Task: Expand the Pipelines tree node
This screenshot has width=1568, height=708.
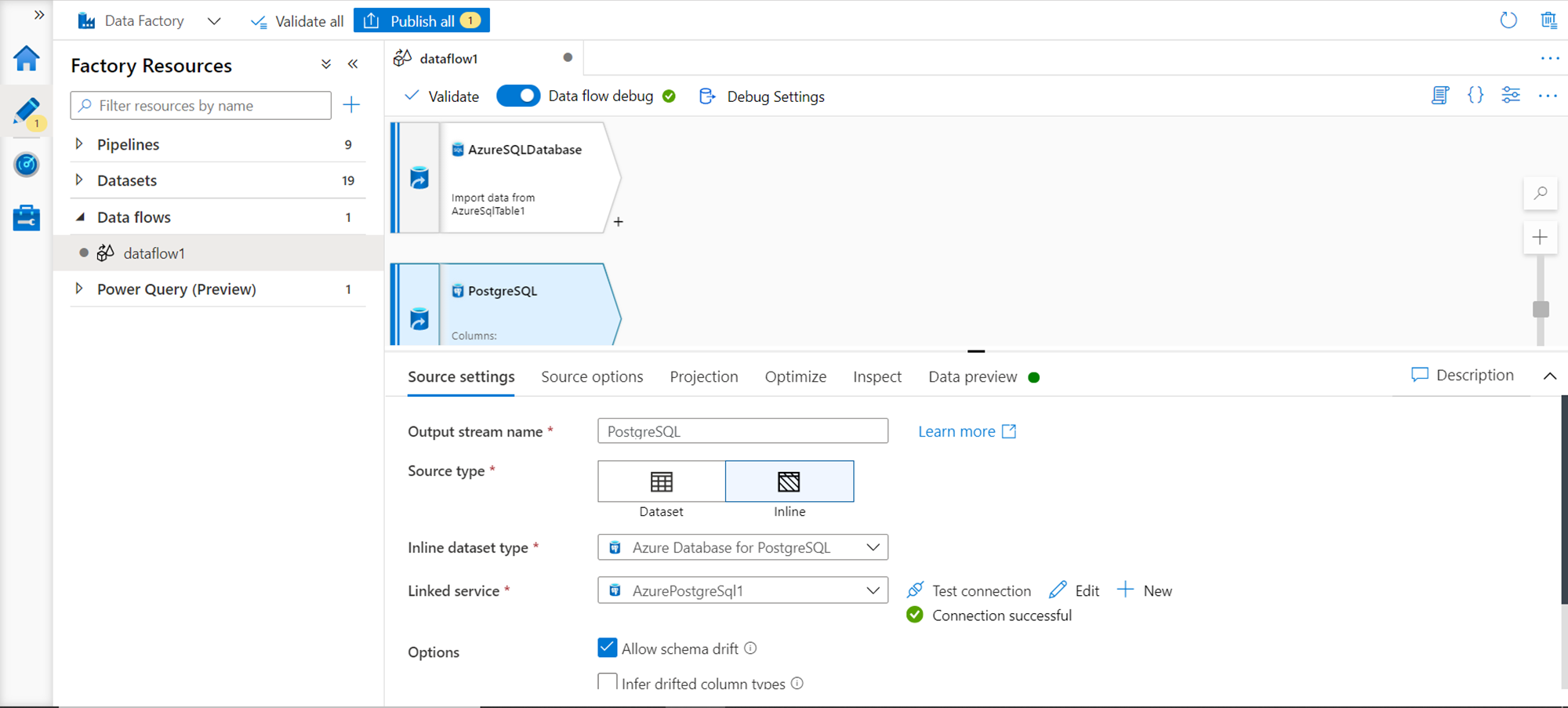Action: [x=79, y=144]
